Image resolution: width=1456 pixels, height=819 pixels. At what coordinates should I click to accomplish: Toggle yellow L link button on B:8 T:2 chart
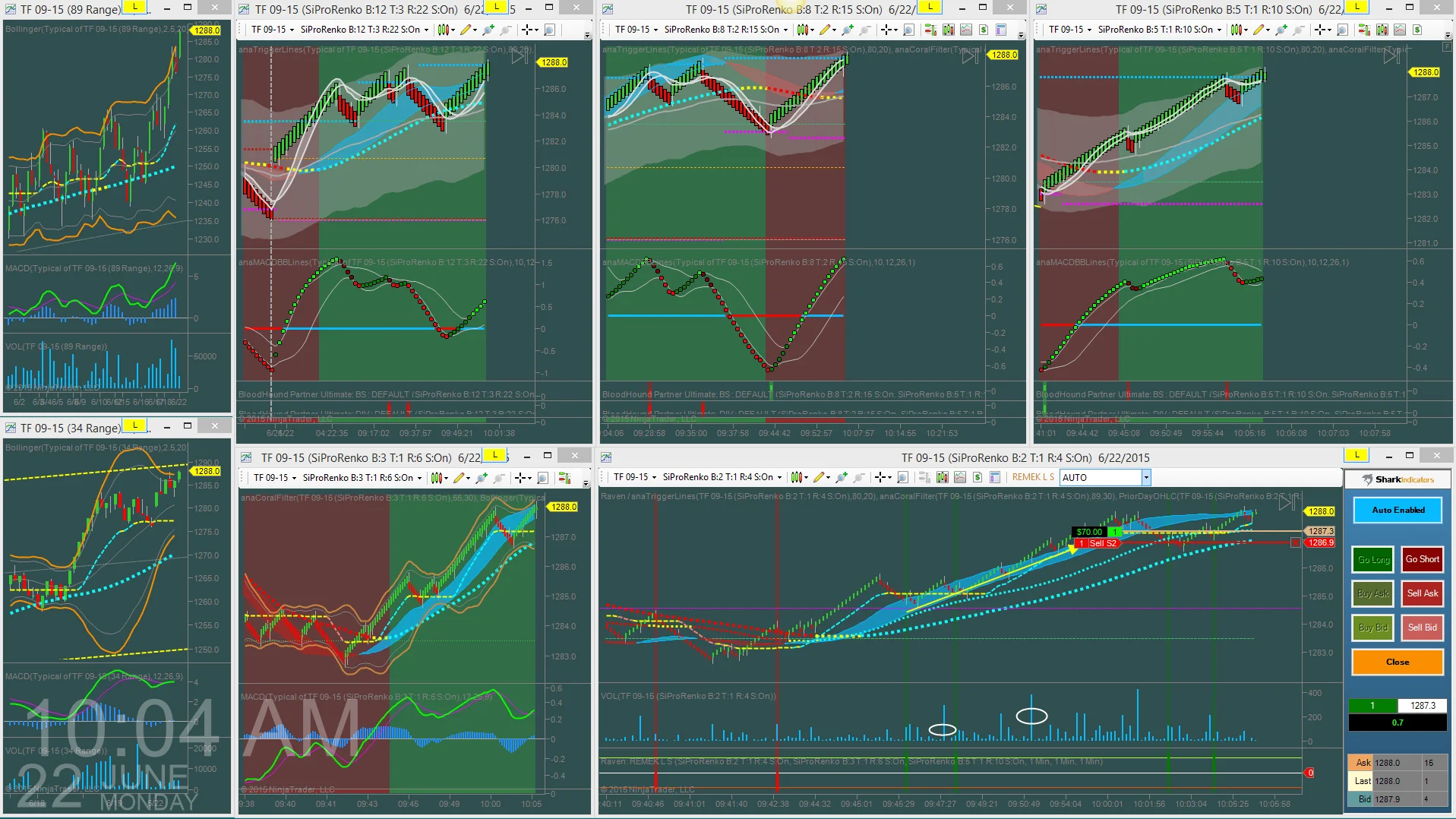[930, 7]
